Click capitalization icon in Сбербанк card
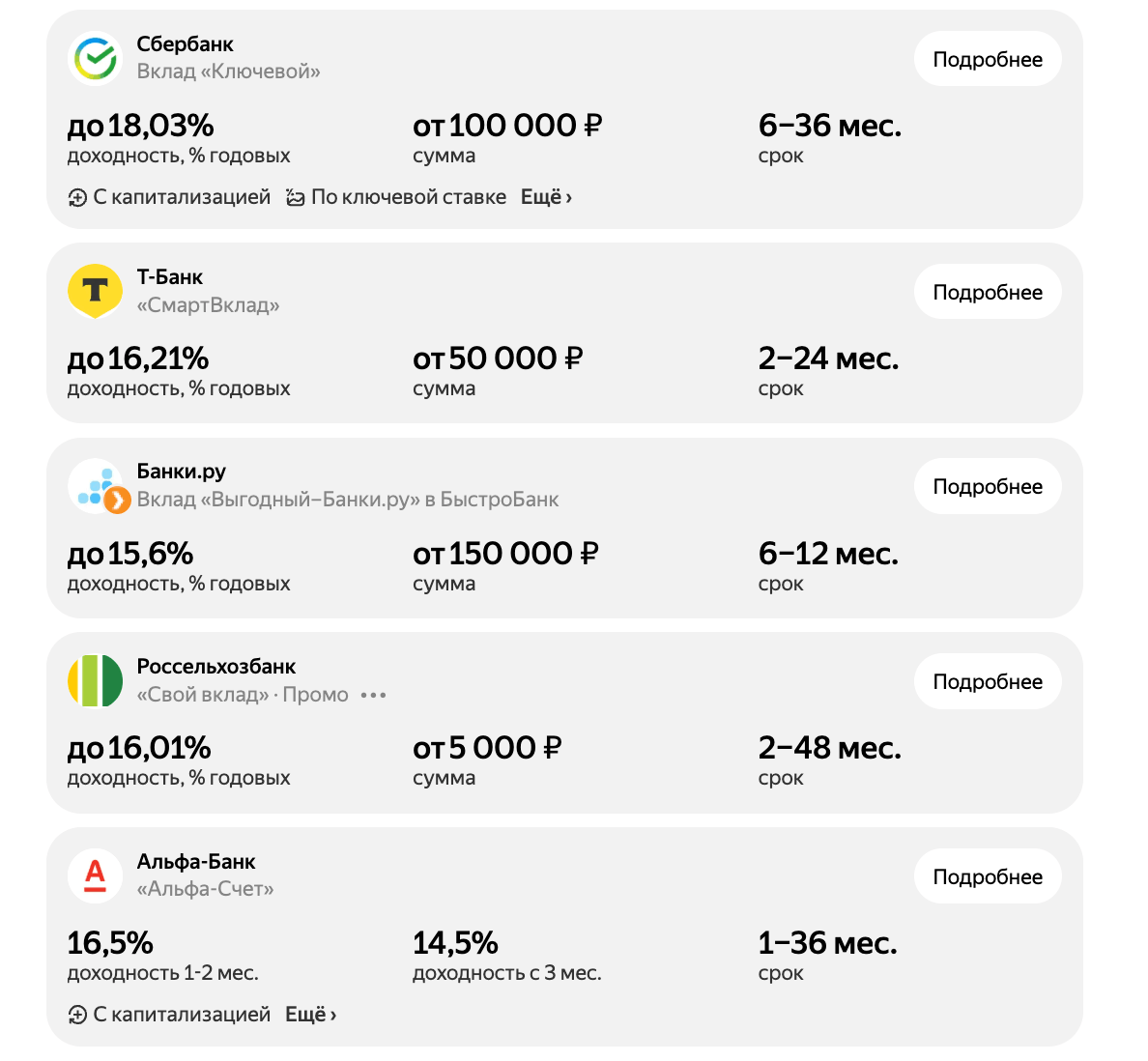Viewport: 1148px width, 1061px height. tap(77, 198)
